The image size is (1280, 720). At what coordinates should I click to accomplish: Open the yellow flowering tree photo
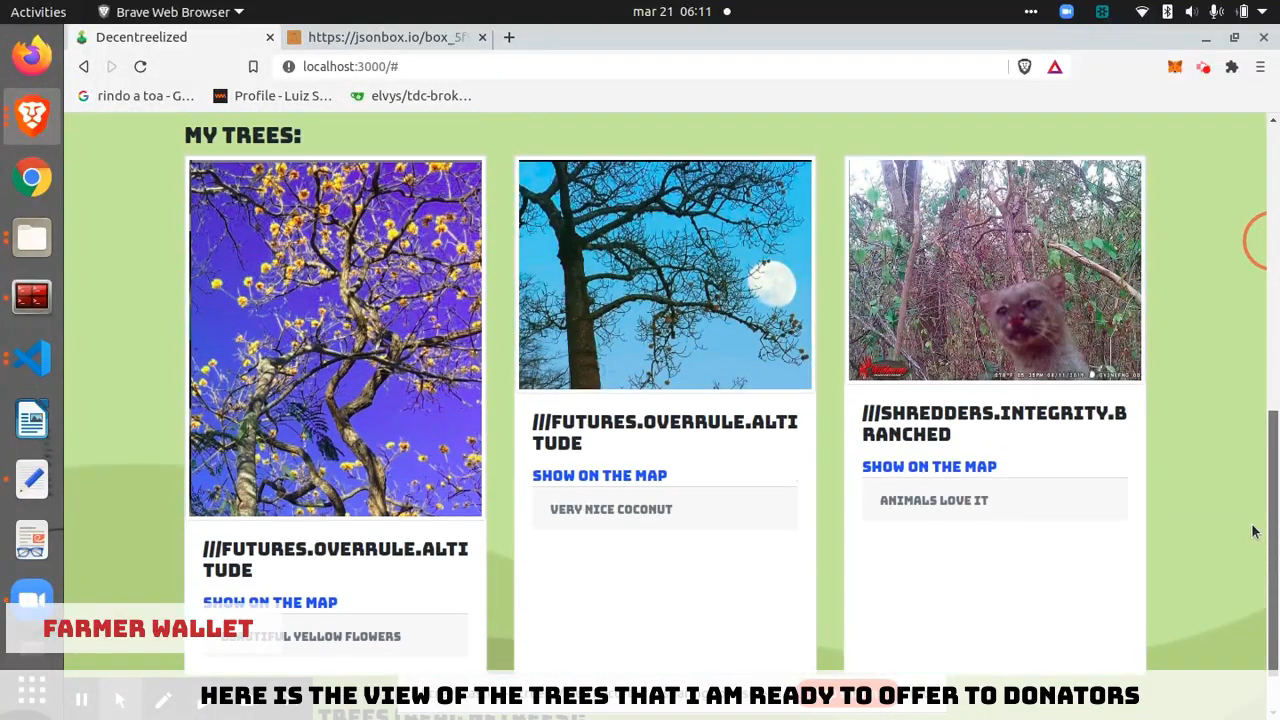335,338
